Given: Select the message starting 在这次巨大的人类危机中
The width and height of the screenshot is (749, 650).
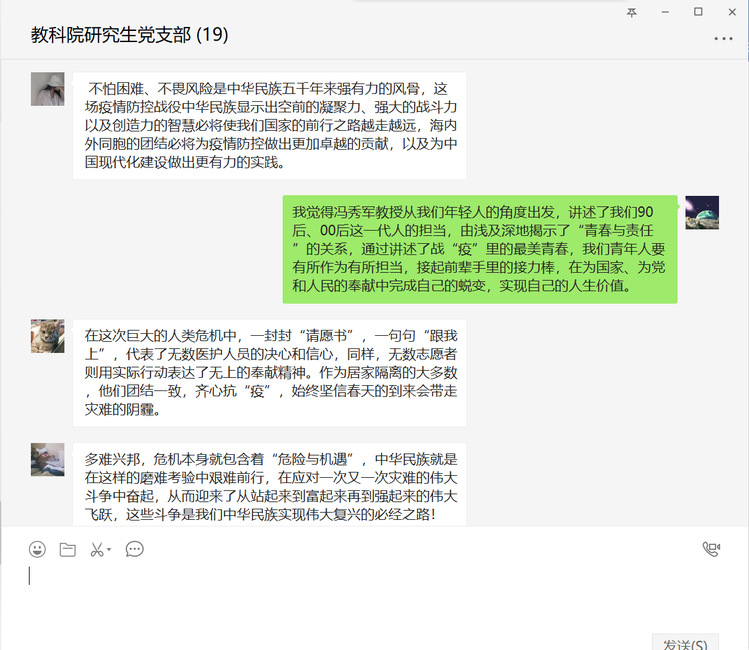Looking at the screenshot, I should click(x=270, y=373).
